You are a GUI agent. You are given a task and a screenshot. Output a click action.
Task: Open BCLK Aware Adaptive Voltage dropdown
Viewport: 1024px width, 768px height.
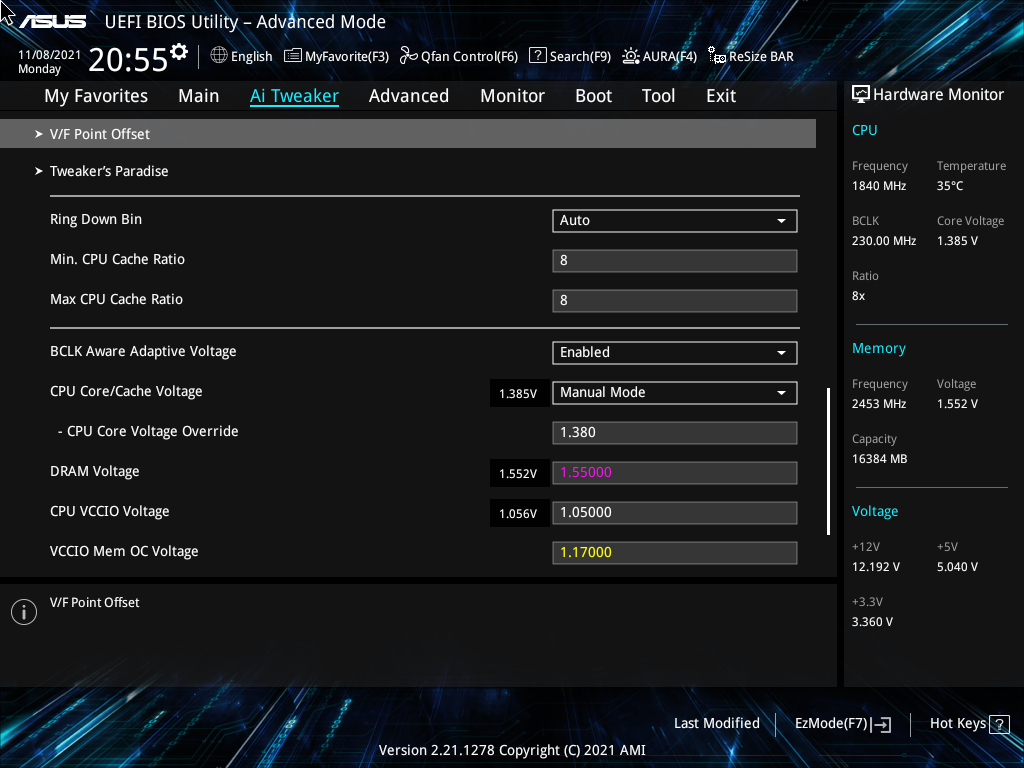click(x=675, y=353)
